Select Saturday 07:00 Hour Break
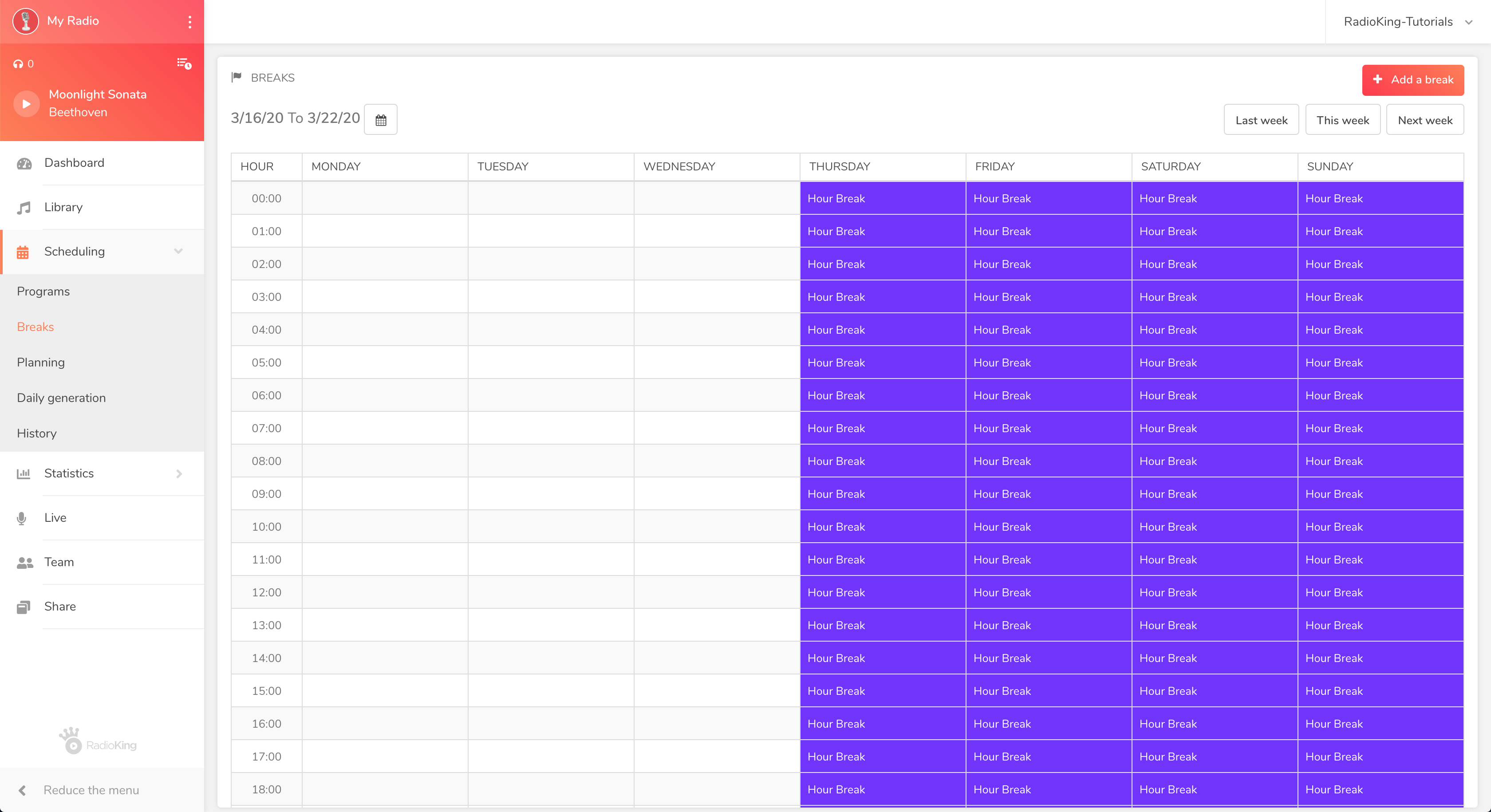The height and width of the screenshot is (812, 1491). tap(1215, 428)
